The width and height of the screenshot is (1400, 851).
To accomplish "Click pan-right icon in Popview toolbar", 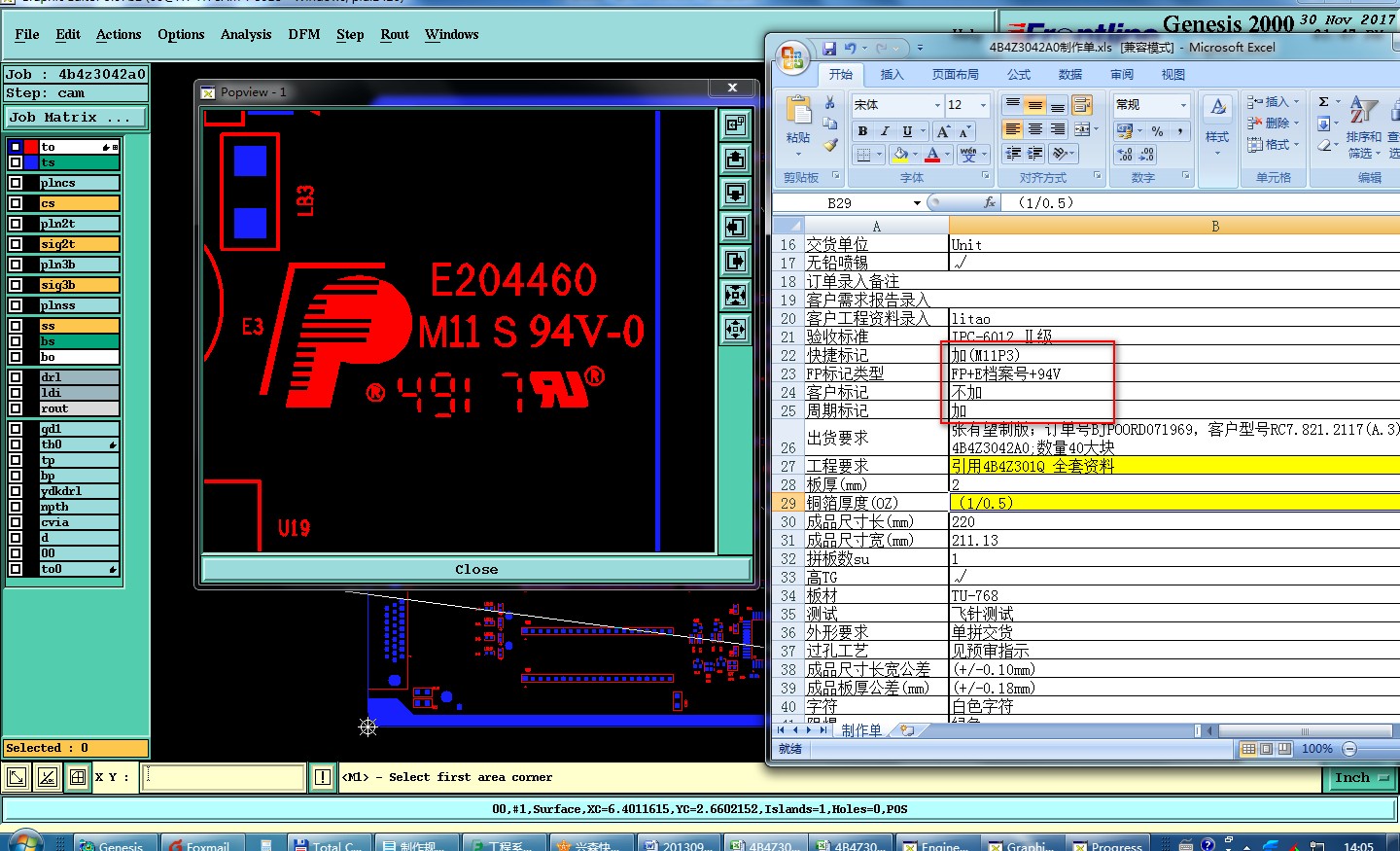I will coord(736,261).
